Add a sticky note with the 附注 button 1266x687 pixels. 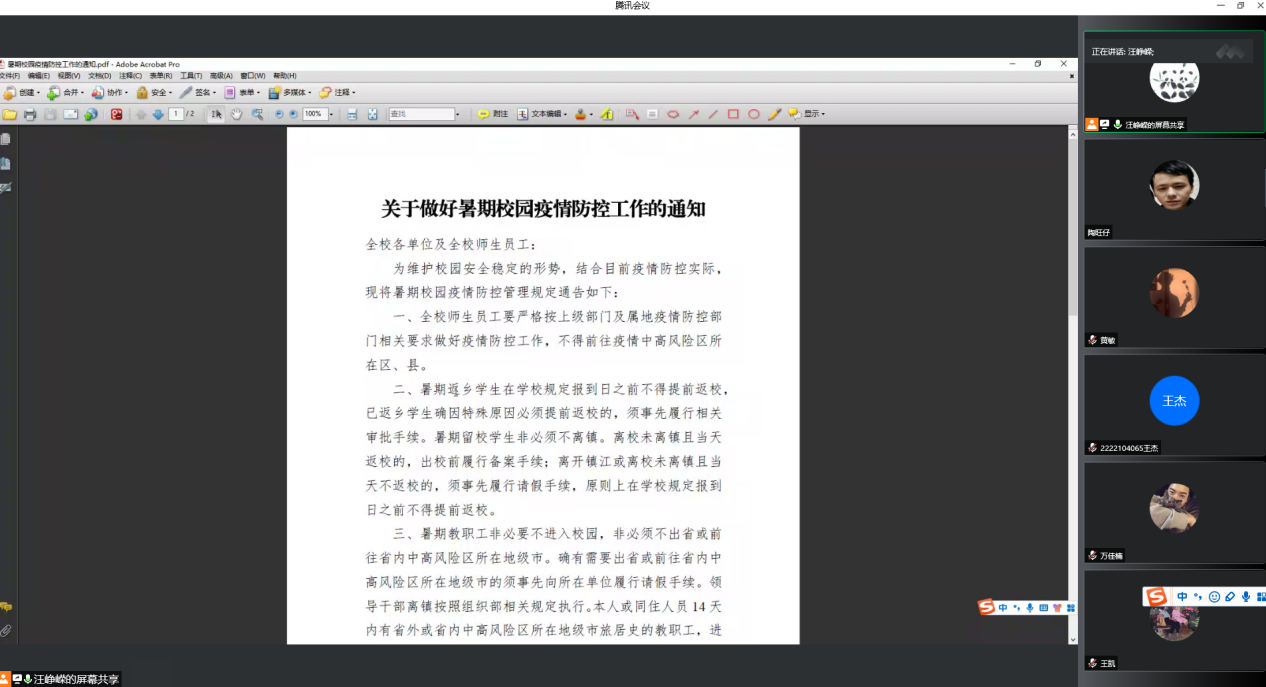pos(493,114)
